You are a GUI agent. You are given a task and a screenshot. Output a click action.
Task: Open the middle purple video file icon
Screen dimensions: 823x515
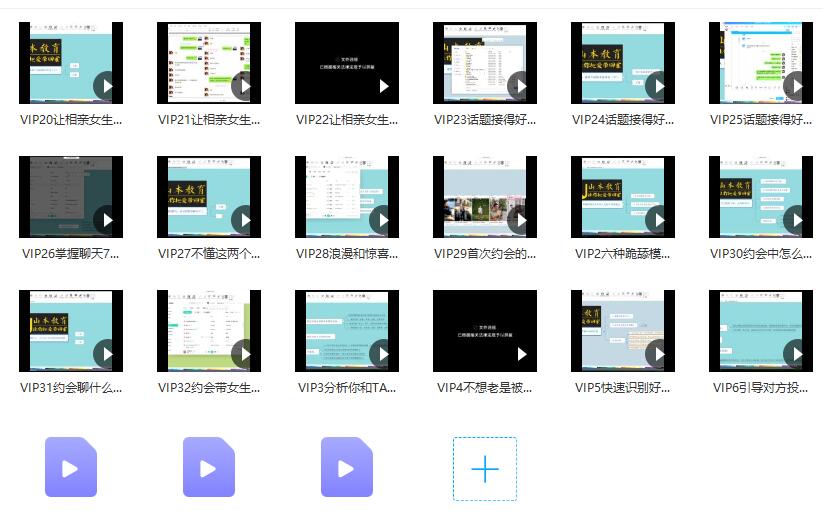(209, 468)
